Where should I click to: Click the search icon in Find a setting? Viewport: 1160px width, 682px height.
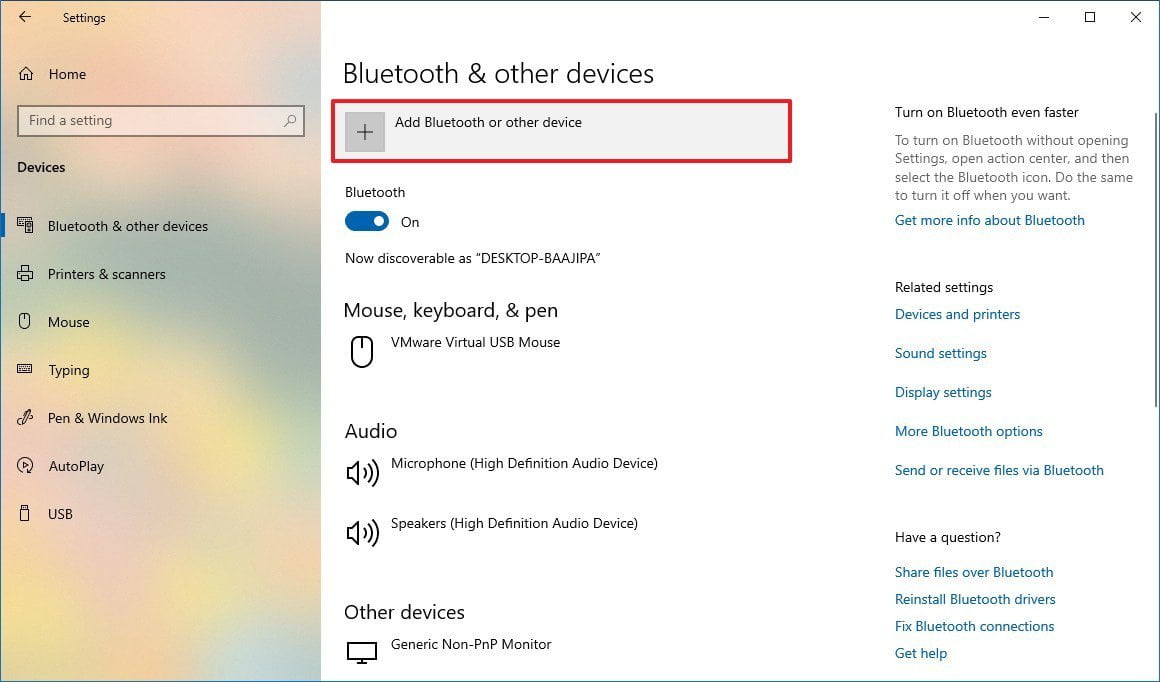pos(290,121)
